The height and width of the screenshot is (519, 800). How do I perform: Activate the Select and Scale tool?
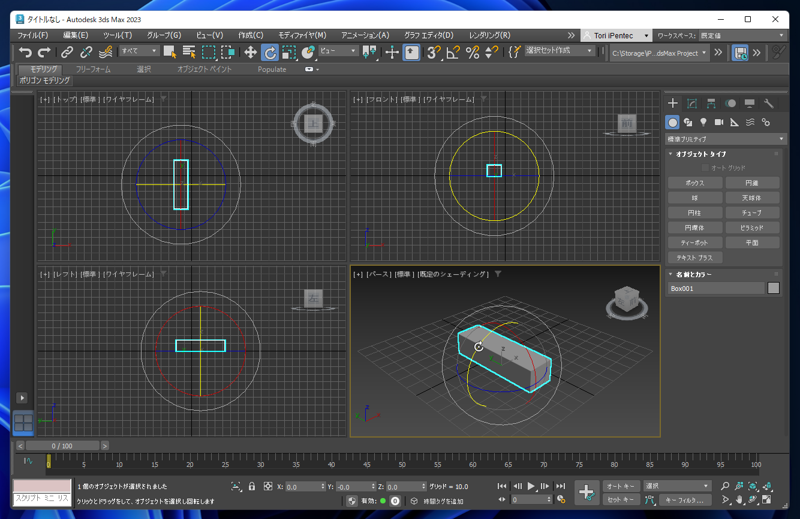pyautogui.click(x=289, y=52)
